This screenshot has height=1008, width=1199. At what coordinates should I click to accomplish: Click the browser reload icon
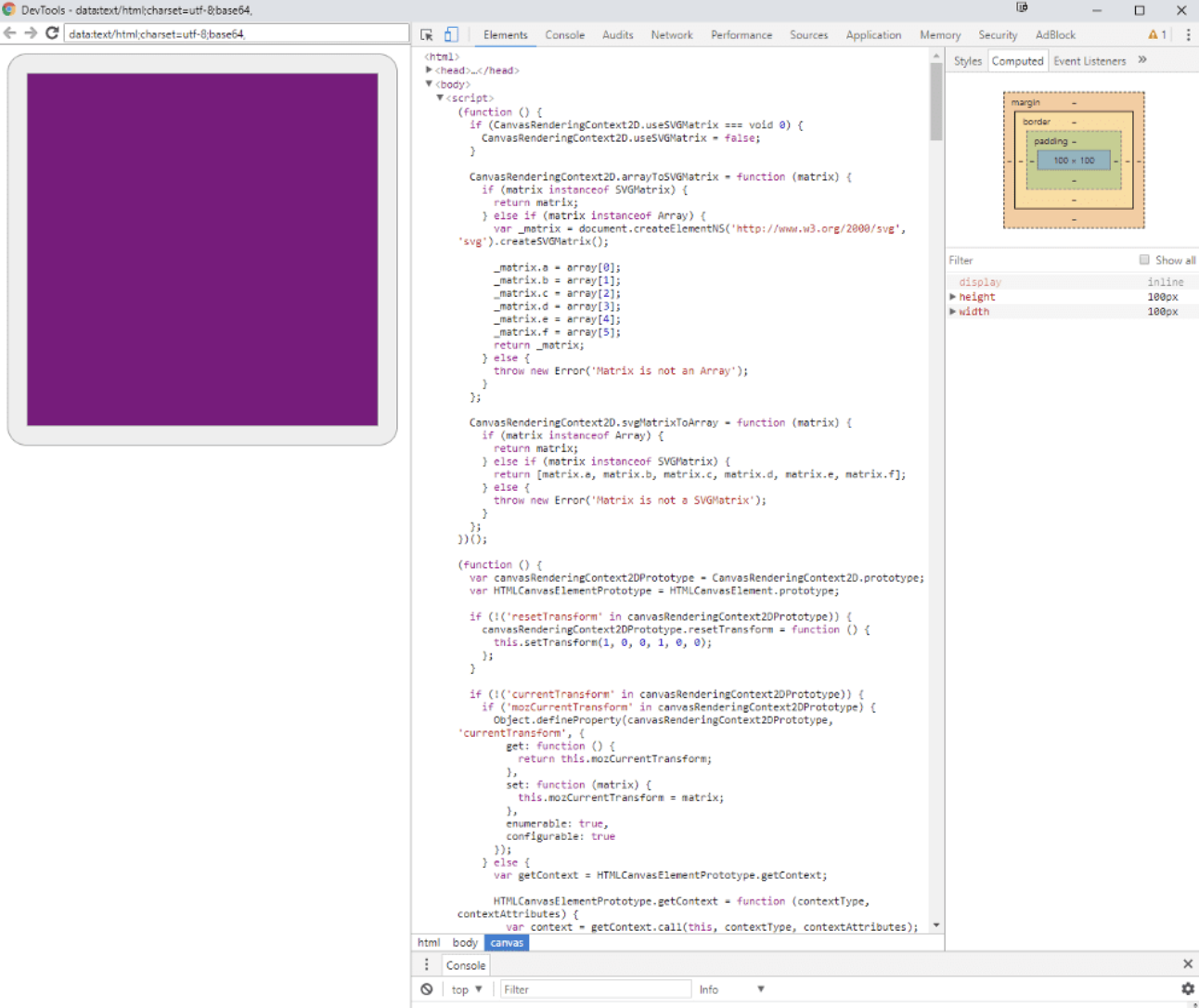[x=52, y=32]
